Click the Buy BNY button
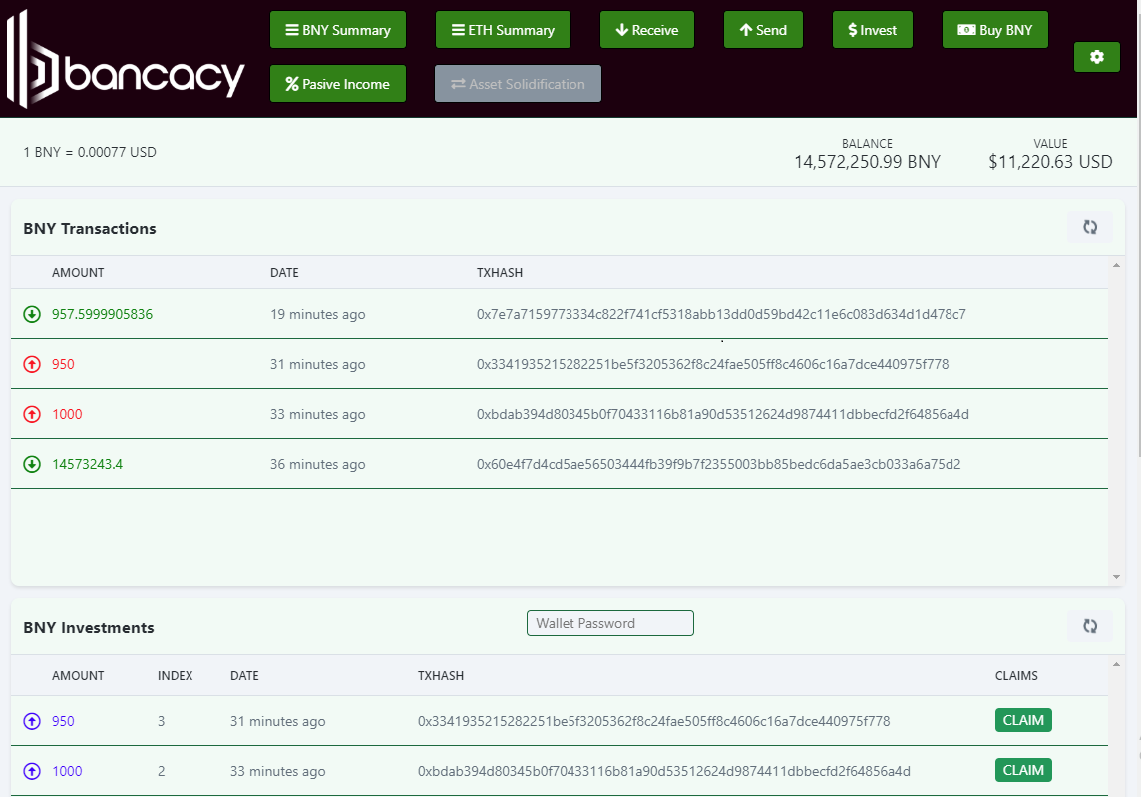1141x798 pixels. pyautogui.click(x=995, y=30)
